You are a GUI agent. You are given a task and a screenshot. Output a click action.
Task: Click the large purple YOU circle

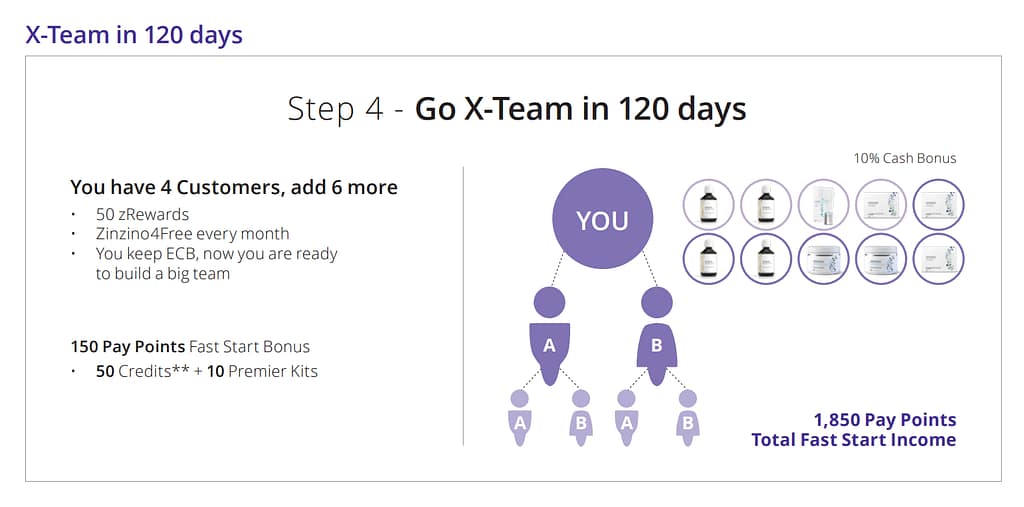tap(603, 218)
